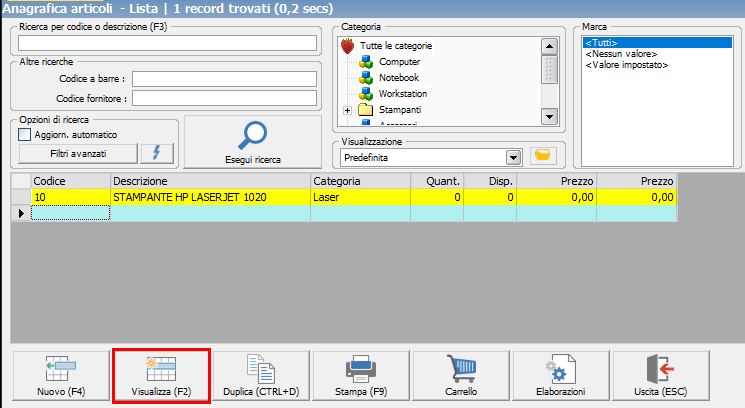This screenshot has height=408, width=745.
Task: Select <Tutti> in the Marca list
Action: pyautogui.click(x=658, y=43)
